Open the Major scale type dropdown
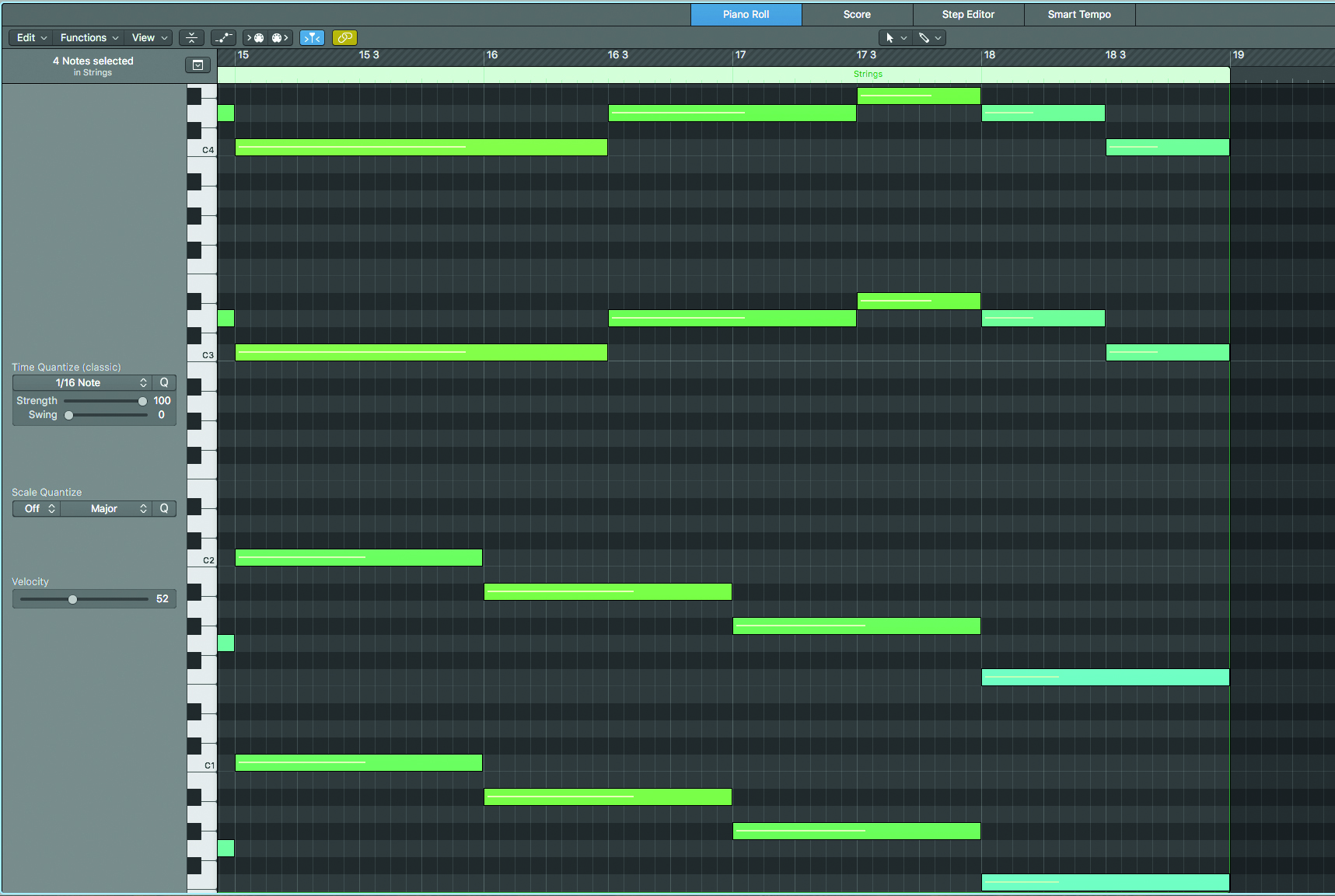The width and height of the screenshot is (1335, 896). point(106,508)
